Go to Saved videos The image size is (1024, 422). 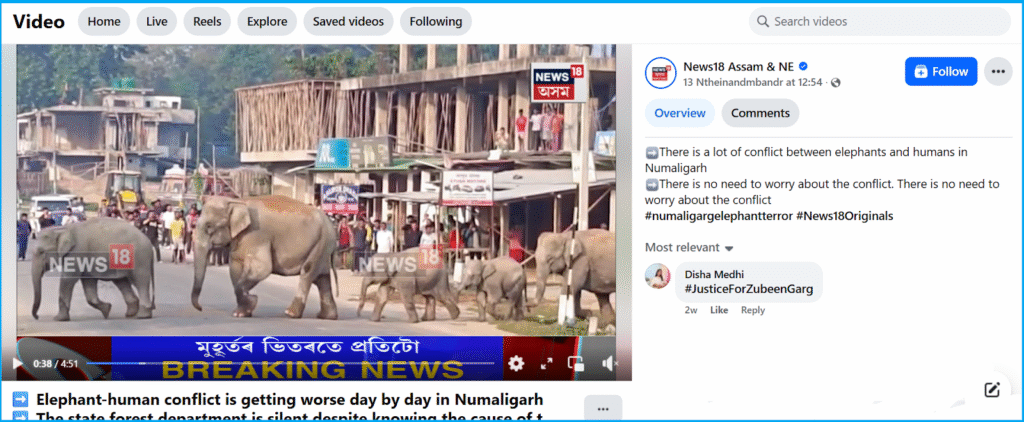point(348,21)
